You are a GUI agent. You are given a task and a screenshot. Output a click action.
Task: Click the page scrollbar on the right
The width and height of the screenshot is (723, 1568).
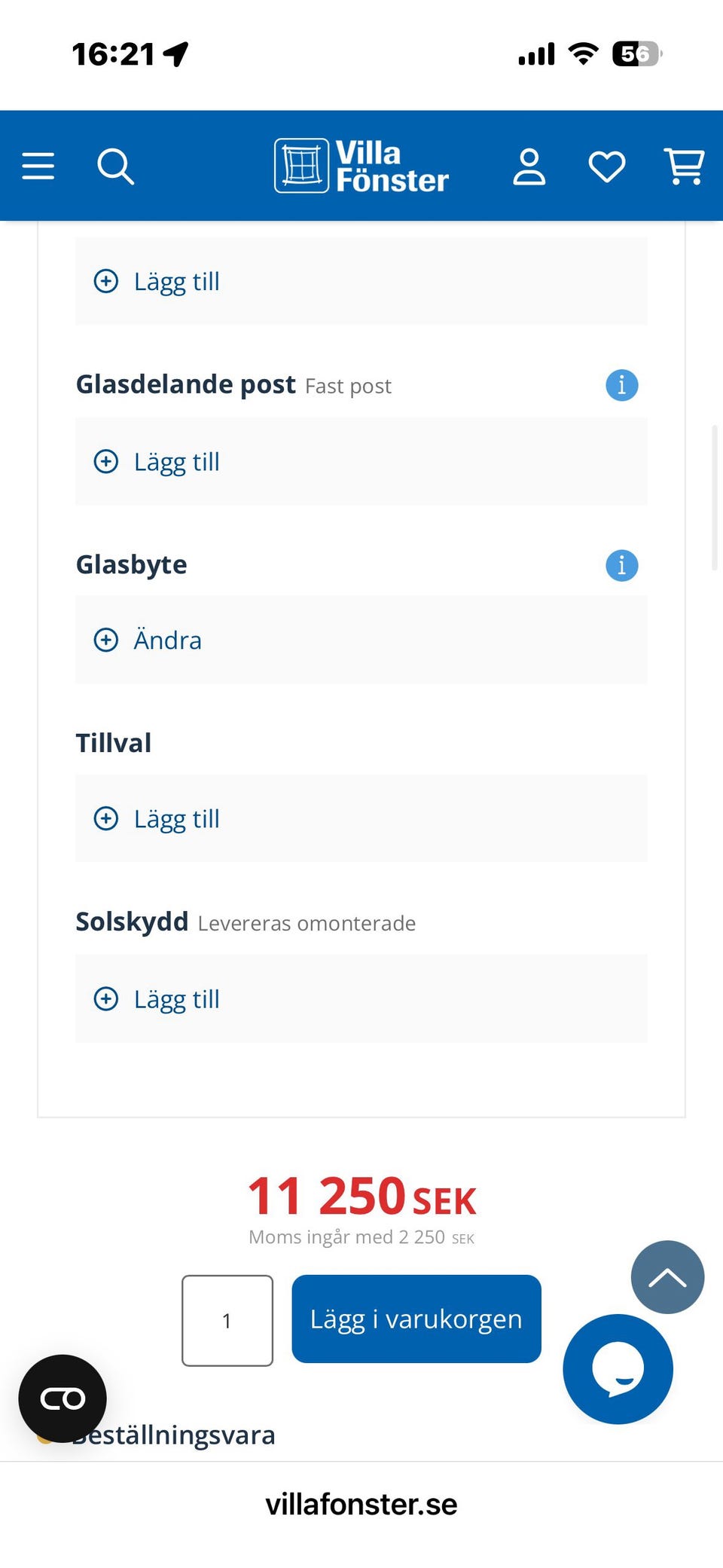coord(715,497)
